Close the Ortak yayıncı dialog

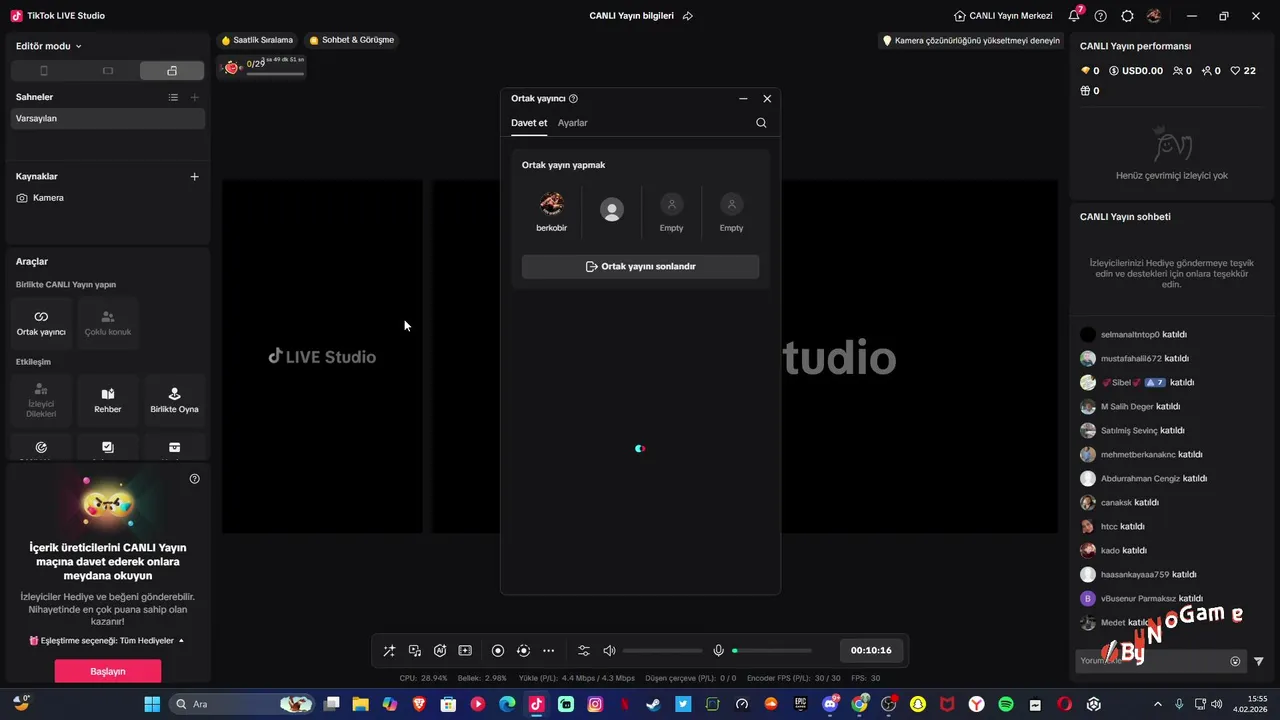(x=767, y=99)
